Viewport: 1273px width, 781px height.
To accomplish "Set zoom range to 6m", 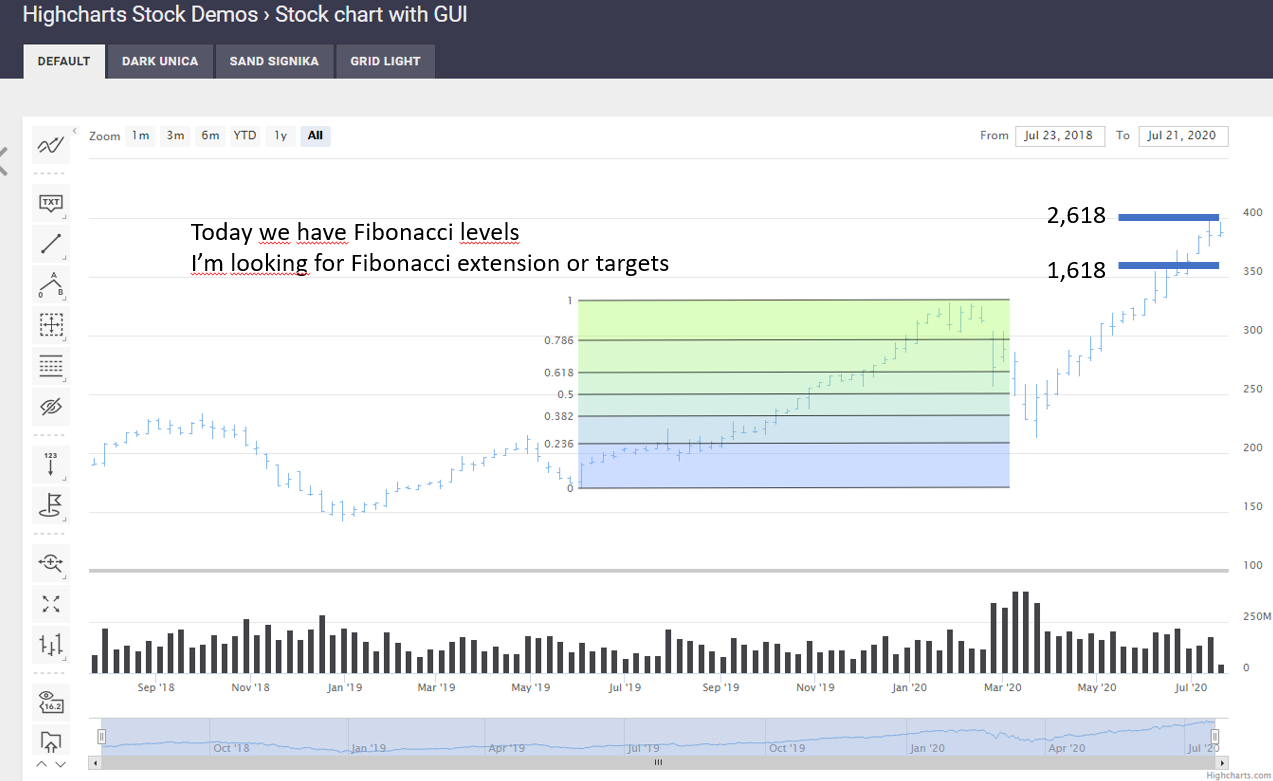I will (210, 136).
